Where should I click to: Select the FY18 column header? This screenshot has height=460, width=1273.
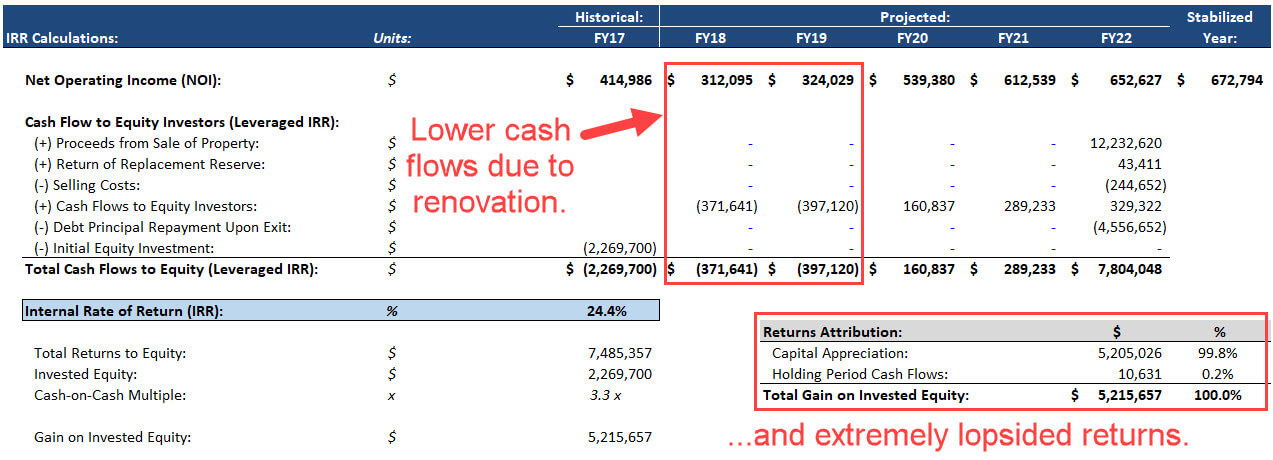[712, 39]
